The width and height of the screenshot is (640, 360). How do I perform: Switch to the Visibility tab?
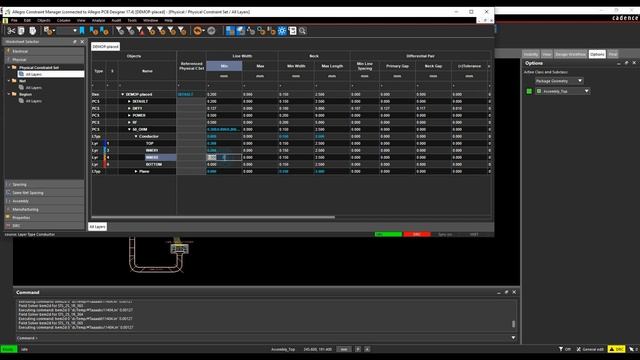click(x=531, y=54)
